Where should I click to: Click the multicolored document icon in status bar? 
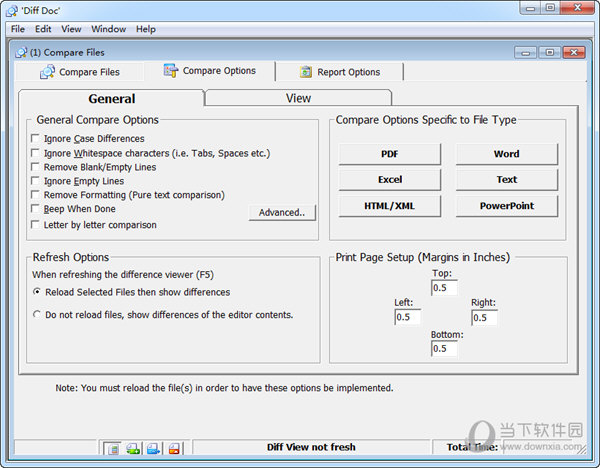click(113, 448)
